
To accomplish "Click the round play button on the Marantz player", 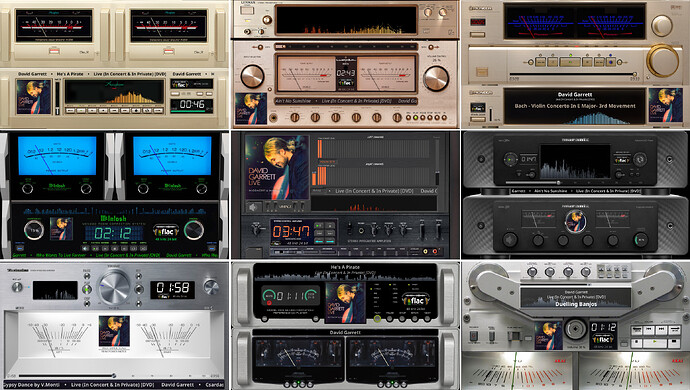I will coord(510,158).
